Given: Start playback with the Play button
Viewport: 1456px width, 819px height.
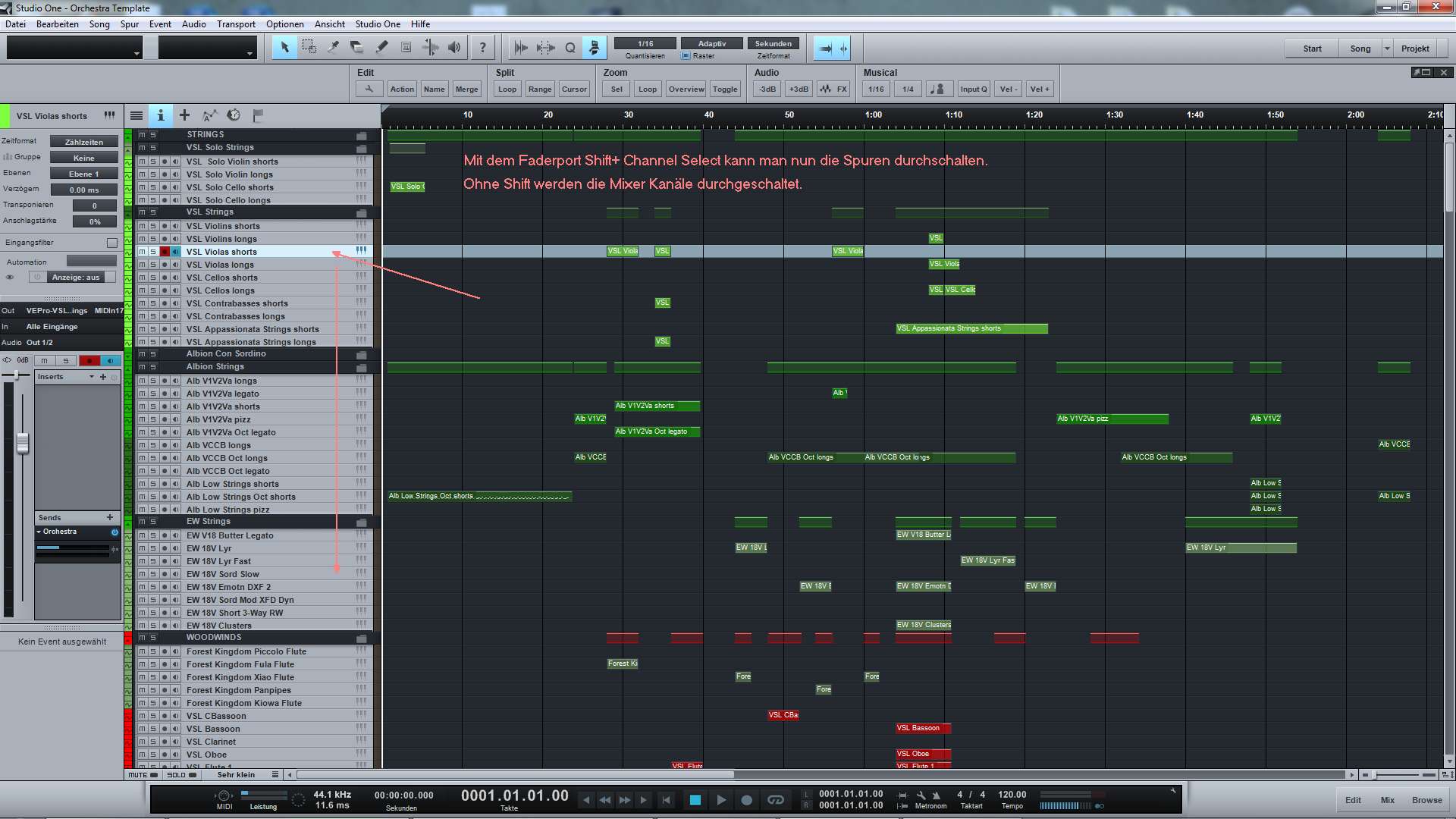Looking at the screenshot, I should point(721,799).
